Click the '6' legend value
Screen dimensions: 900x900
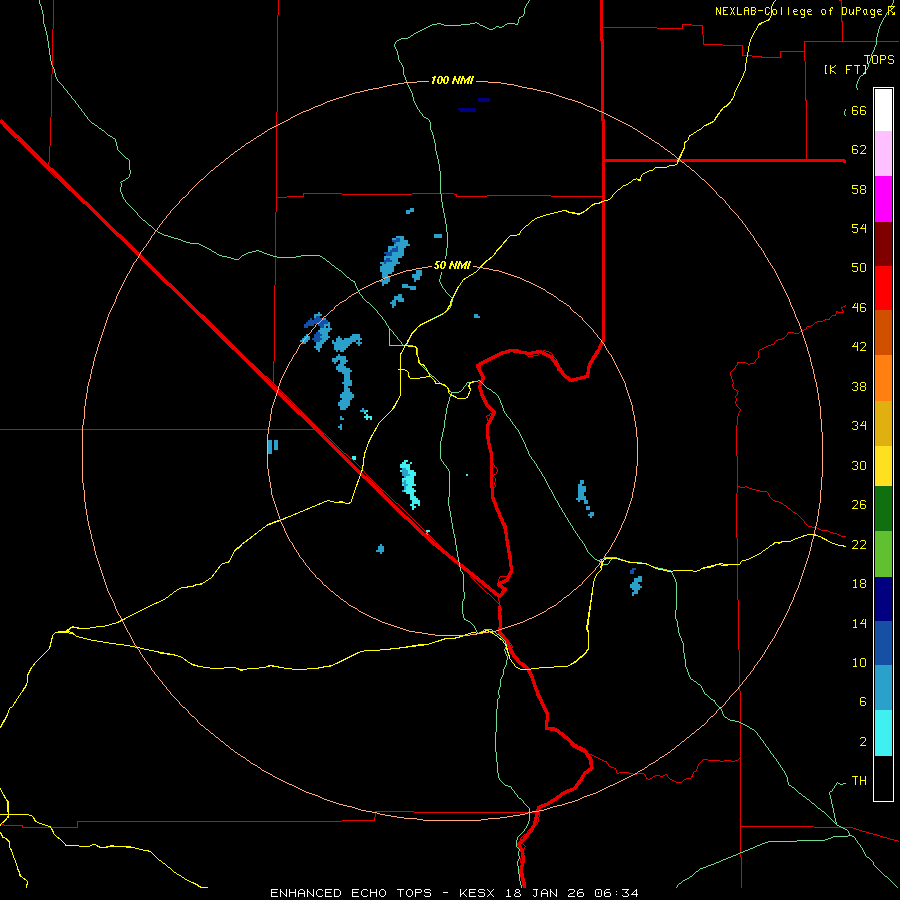coord(862,701)
